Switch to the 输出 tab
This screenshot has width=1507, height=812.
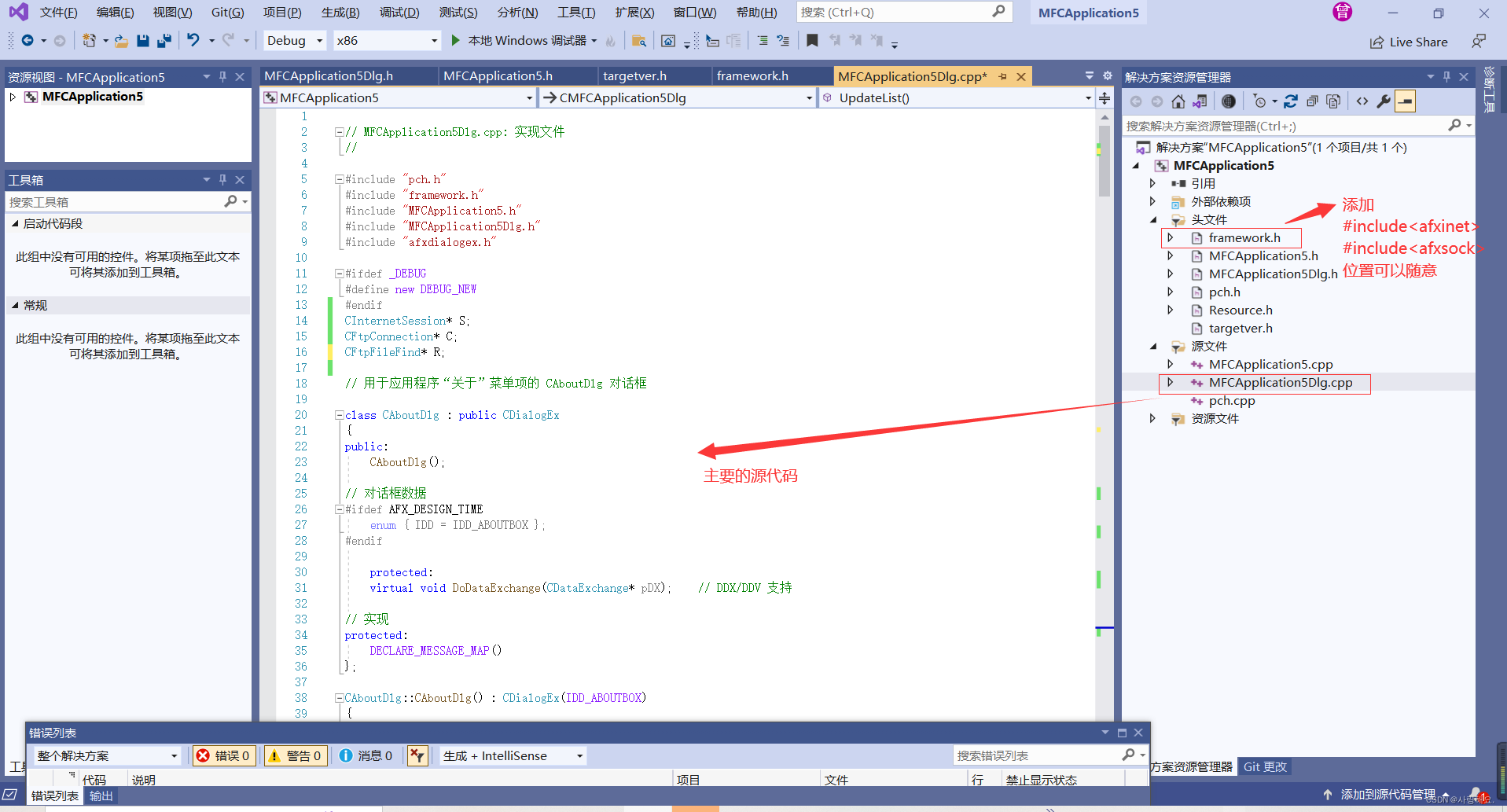click(x=101, y=795)
